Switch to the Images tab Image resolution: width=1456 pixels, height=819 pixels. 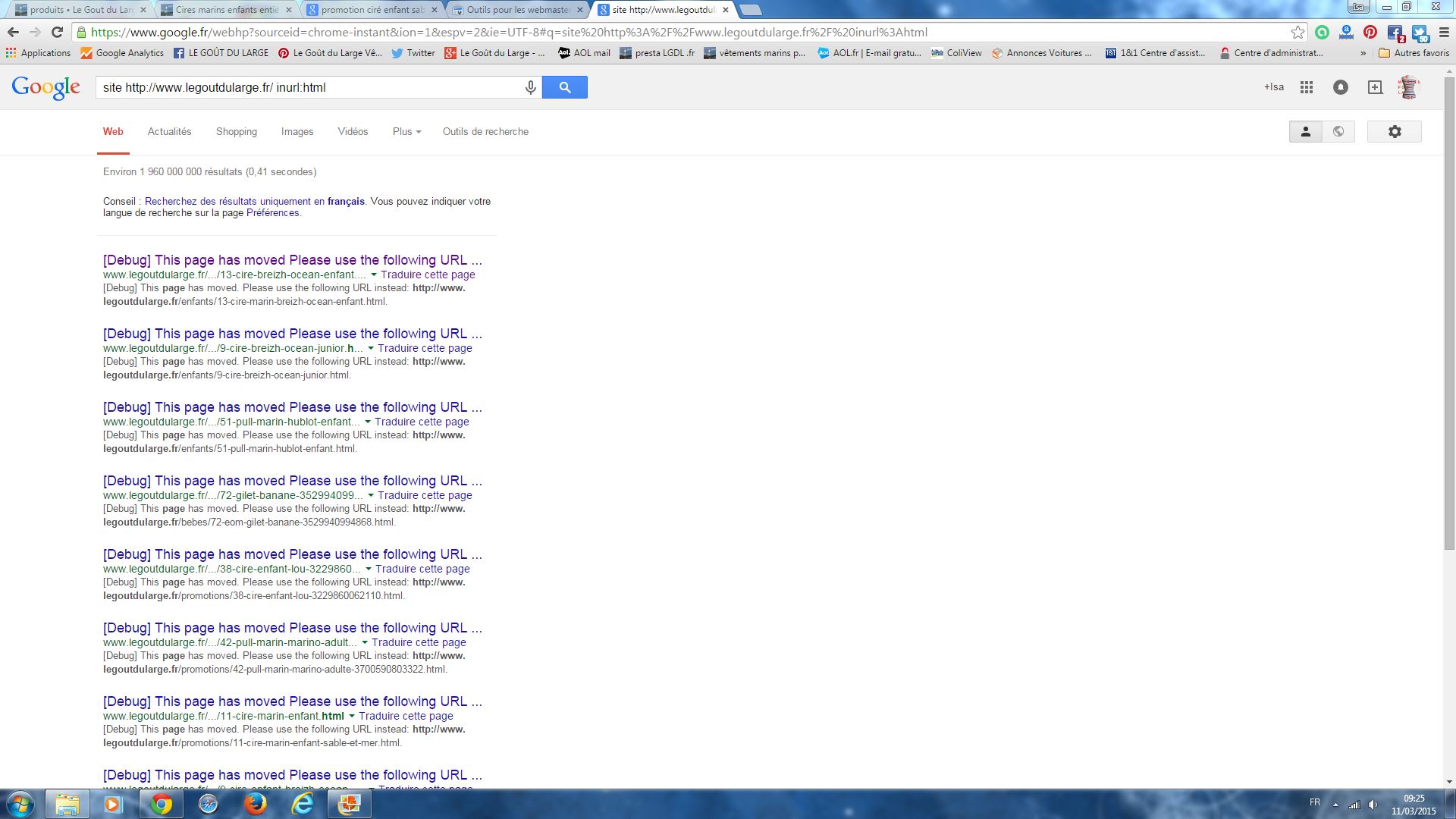coord(297,131)
